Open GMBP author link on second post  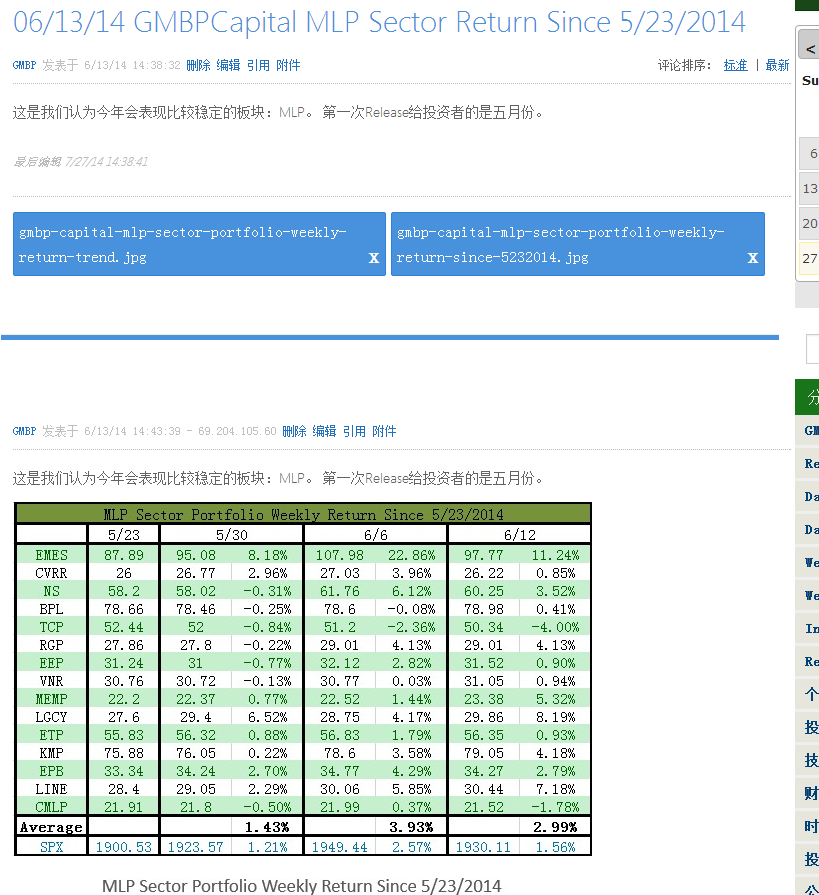[x=24, y=431]
